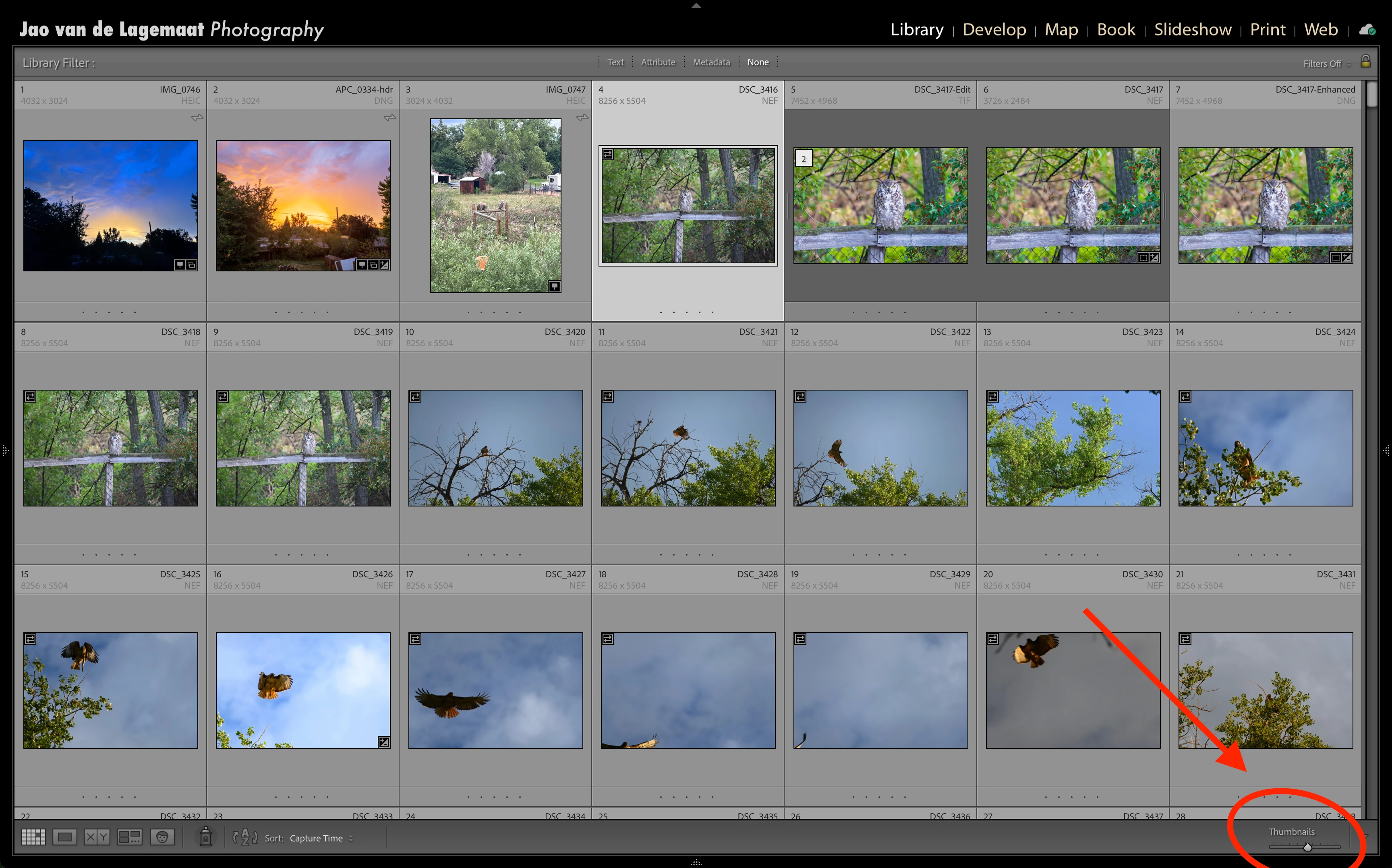Rotate IMG_0746 using its rotate arrow
Screen dimensions: 1392x868
coord(197,118)
